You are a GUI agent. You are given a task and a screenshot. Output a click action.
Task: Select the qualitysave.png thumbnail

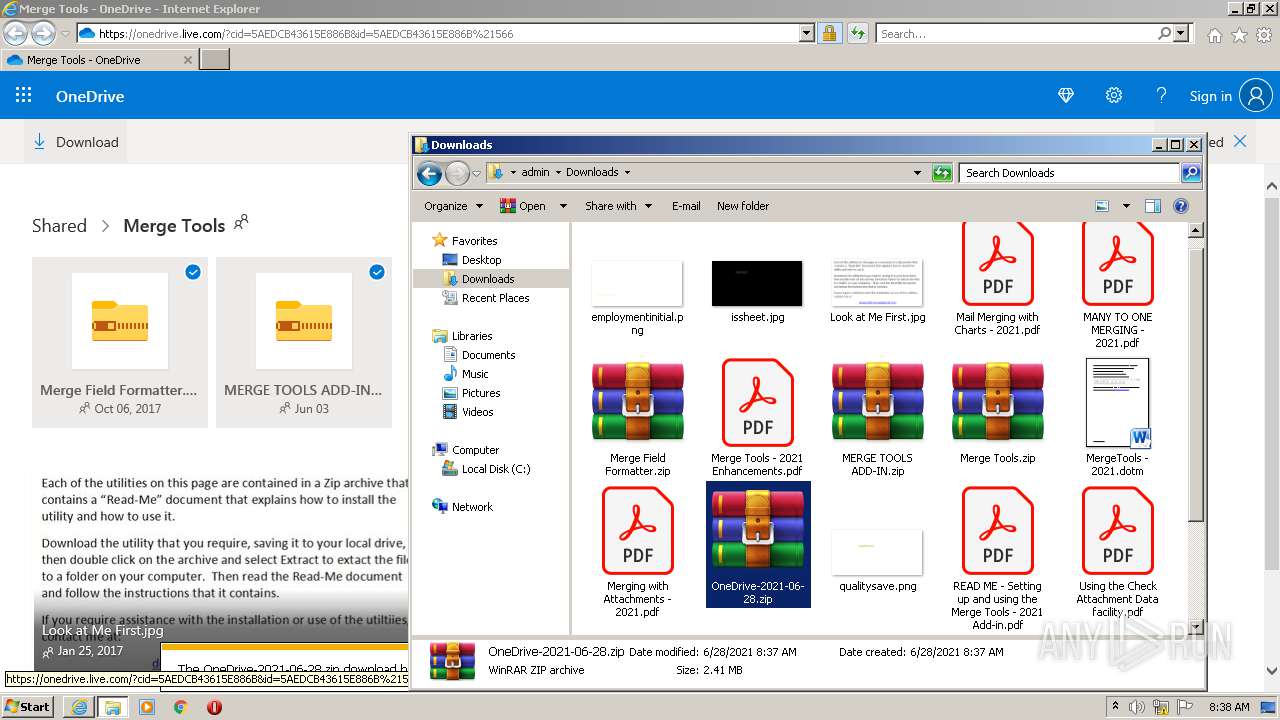pyautogui.click(x=877, y=552)
